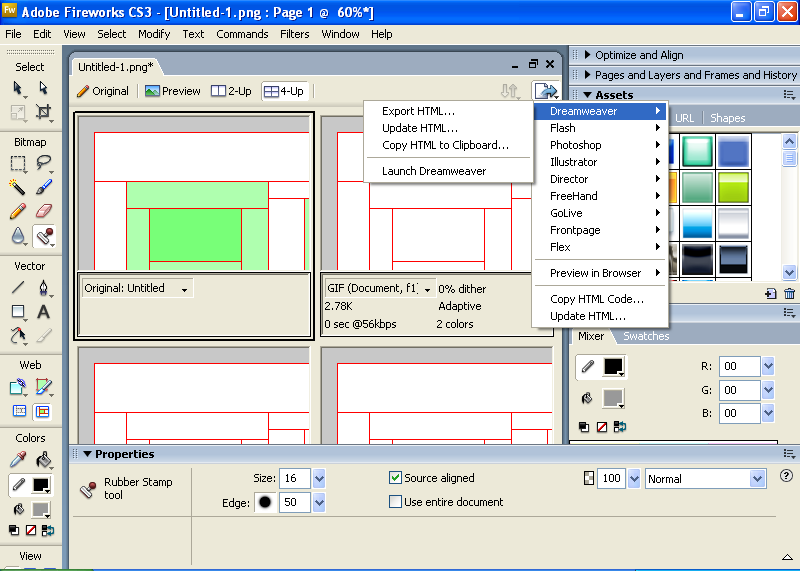
Task: Toggle Source aligned checkbox
Action: tap(395, 478)
